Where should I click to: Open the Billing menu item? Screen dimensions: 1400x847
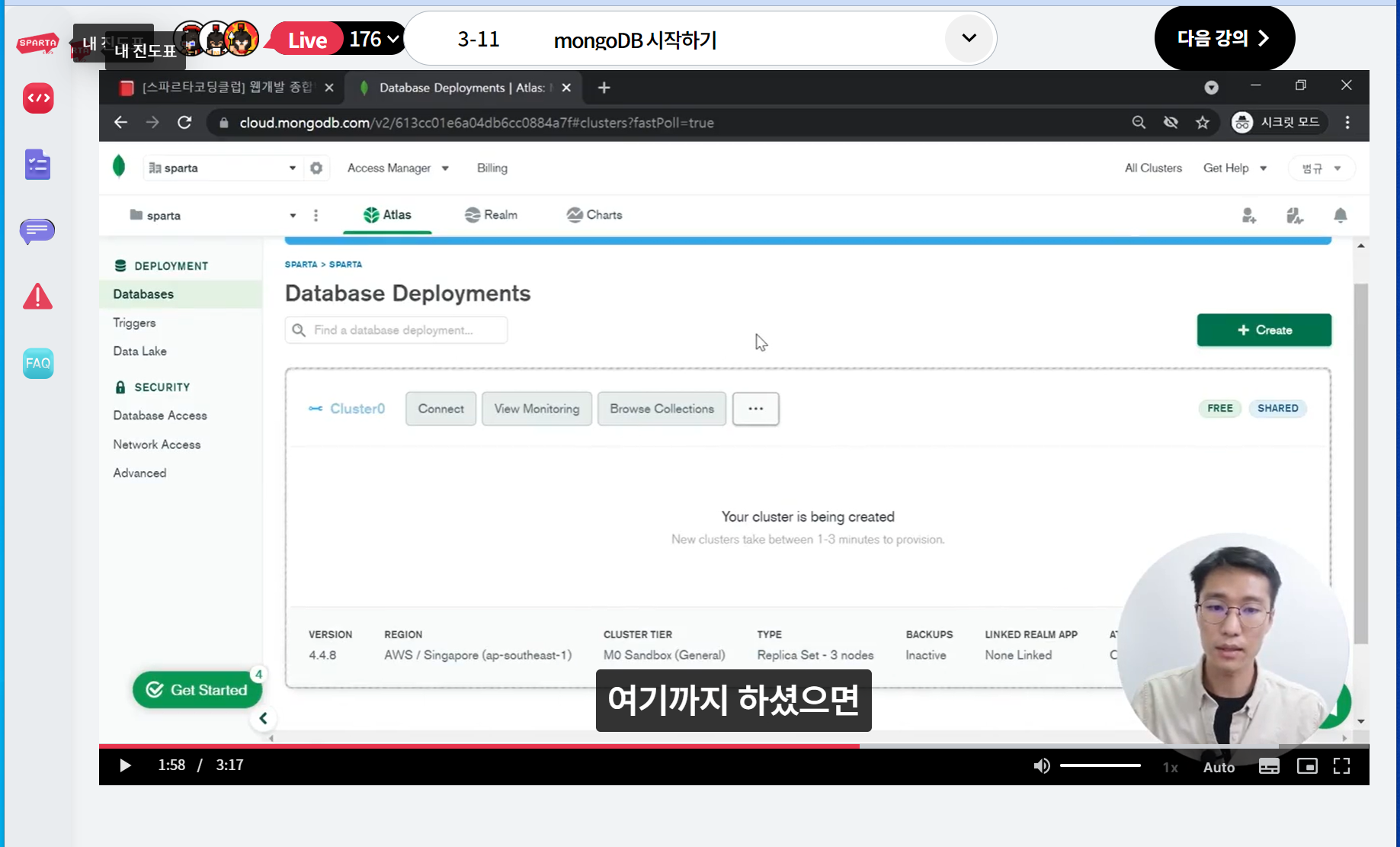492,168
